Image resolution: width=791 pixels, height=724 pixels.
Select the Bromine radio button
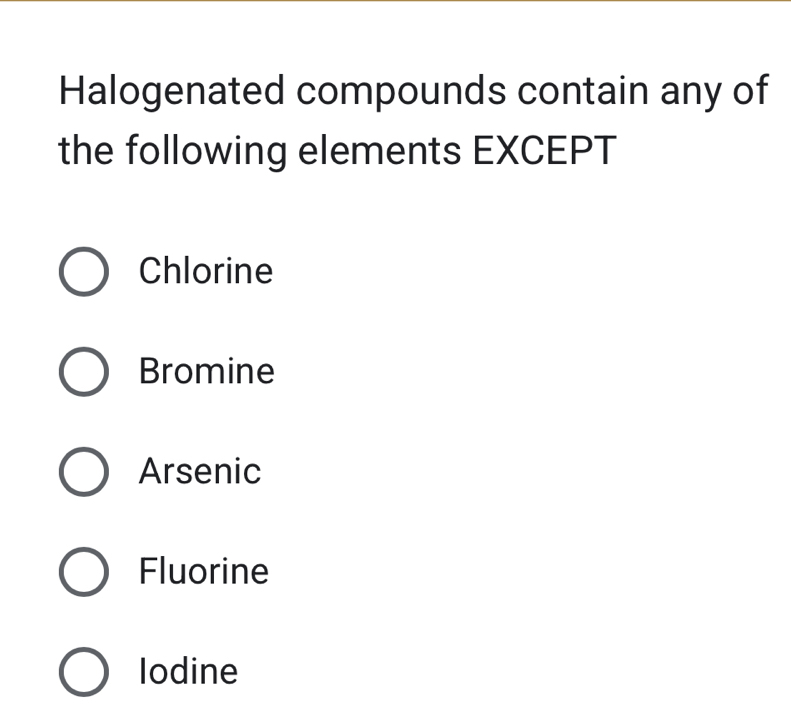(84, 373)
